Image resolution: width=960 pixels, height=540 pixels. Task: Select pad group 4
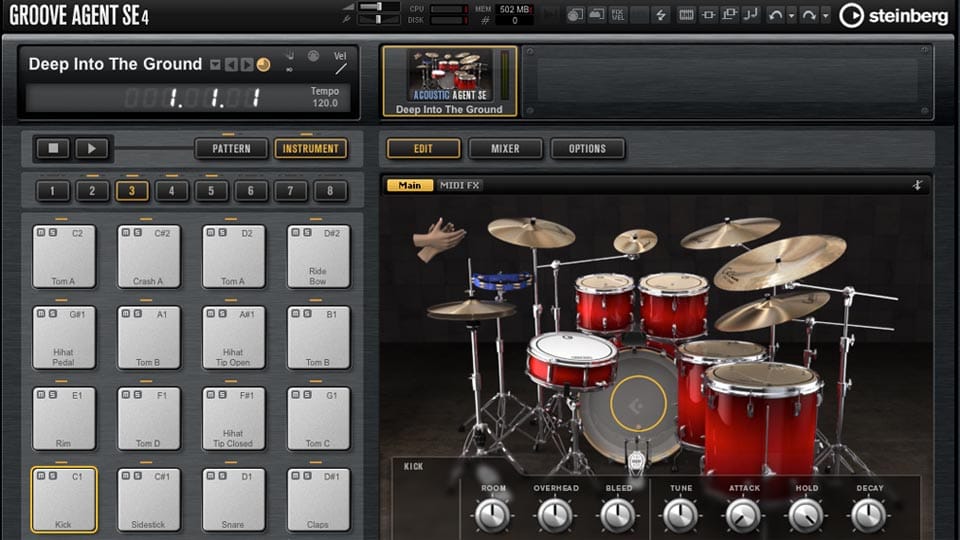point(171,190)
